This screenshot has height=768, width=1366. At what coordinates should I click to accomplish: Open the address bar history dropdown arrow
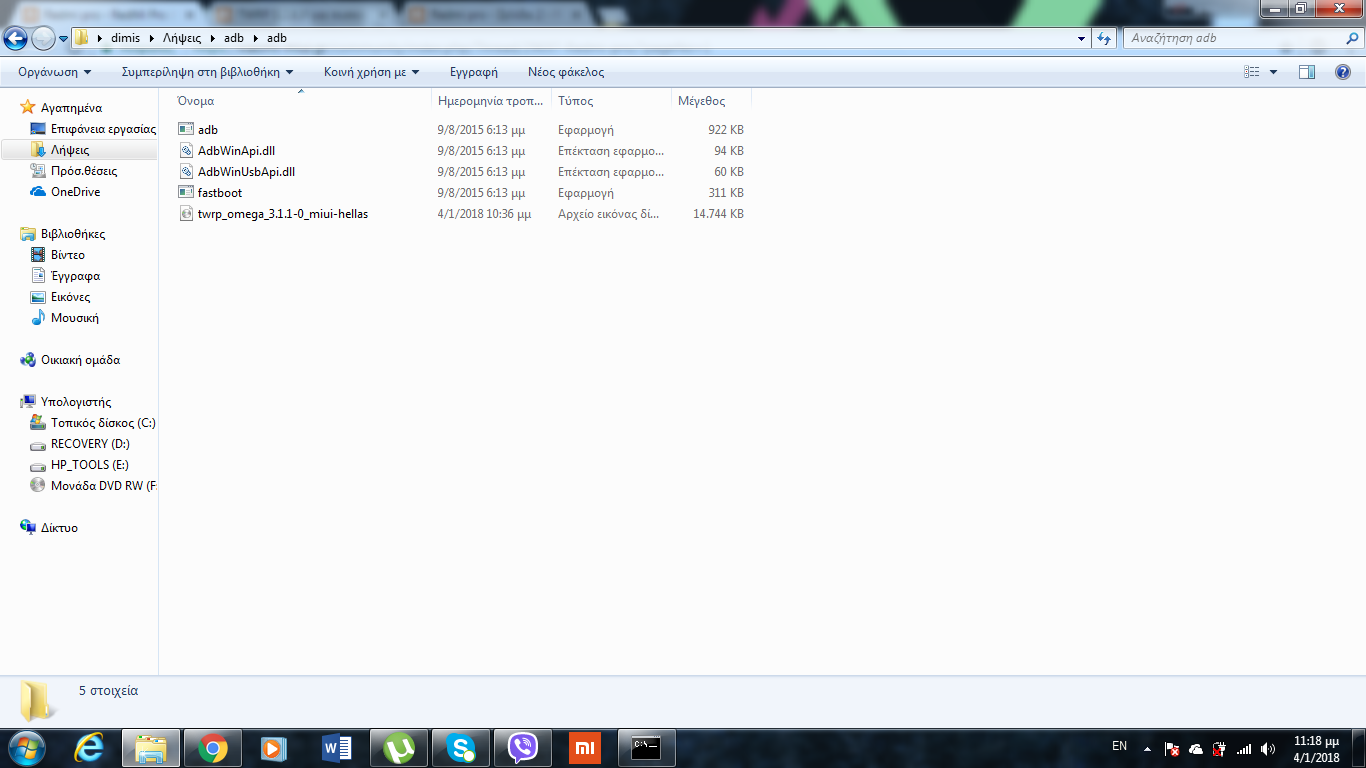pos(1082,39)
